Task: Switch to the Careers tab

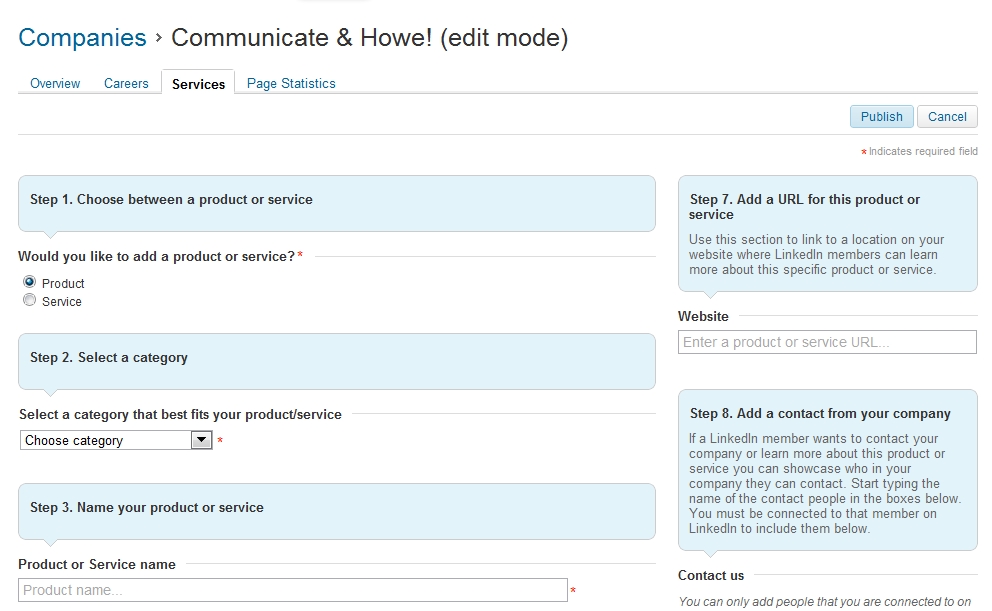Action: 126,83
